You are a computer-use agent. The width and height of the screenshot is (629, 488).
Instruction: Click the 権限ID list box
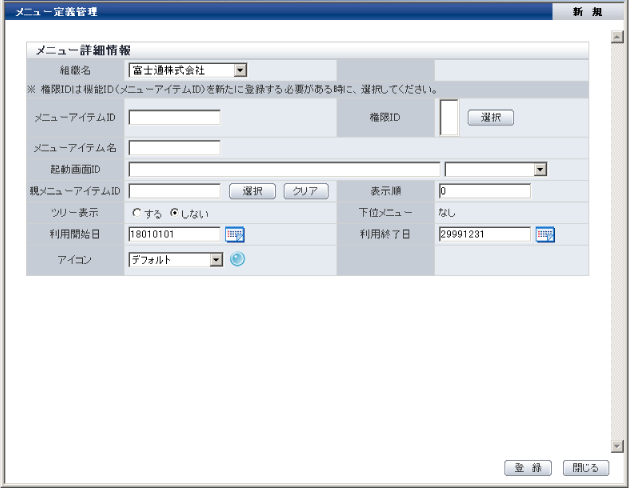point(449,117)
